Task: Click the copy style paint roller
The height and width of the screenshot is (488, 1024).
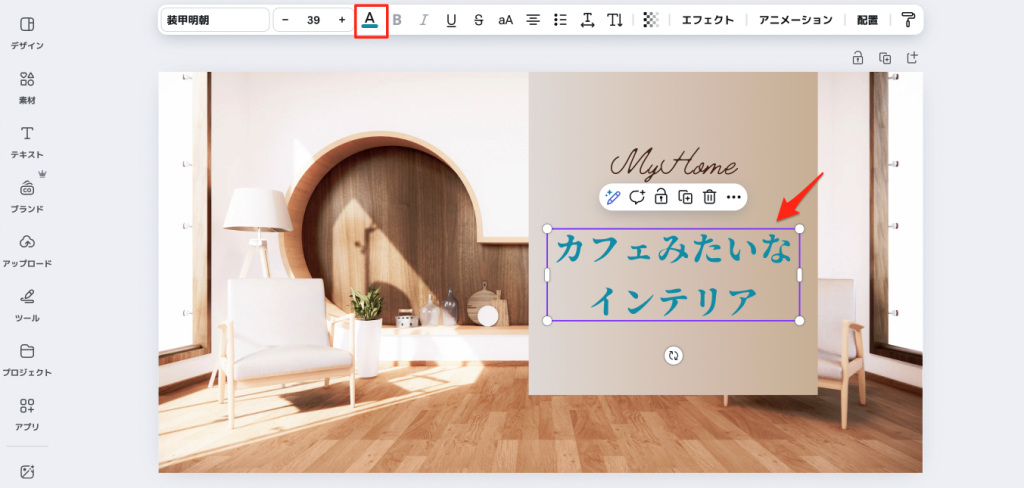Action: (907, 20)
